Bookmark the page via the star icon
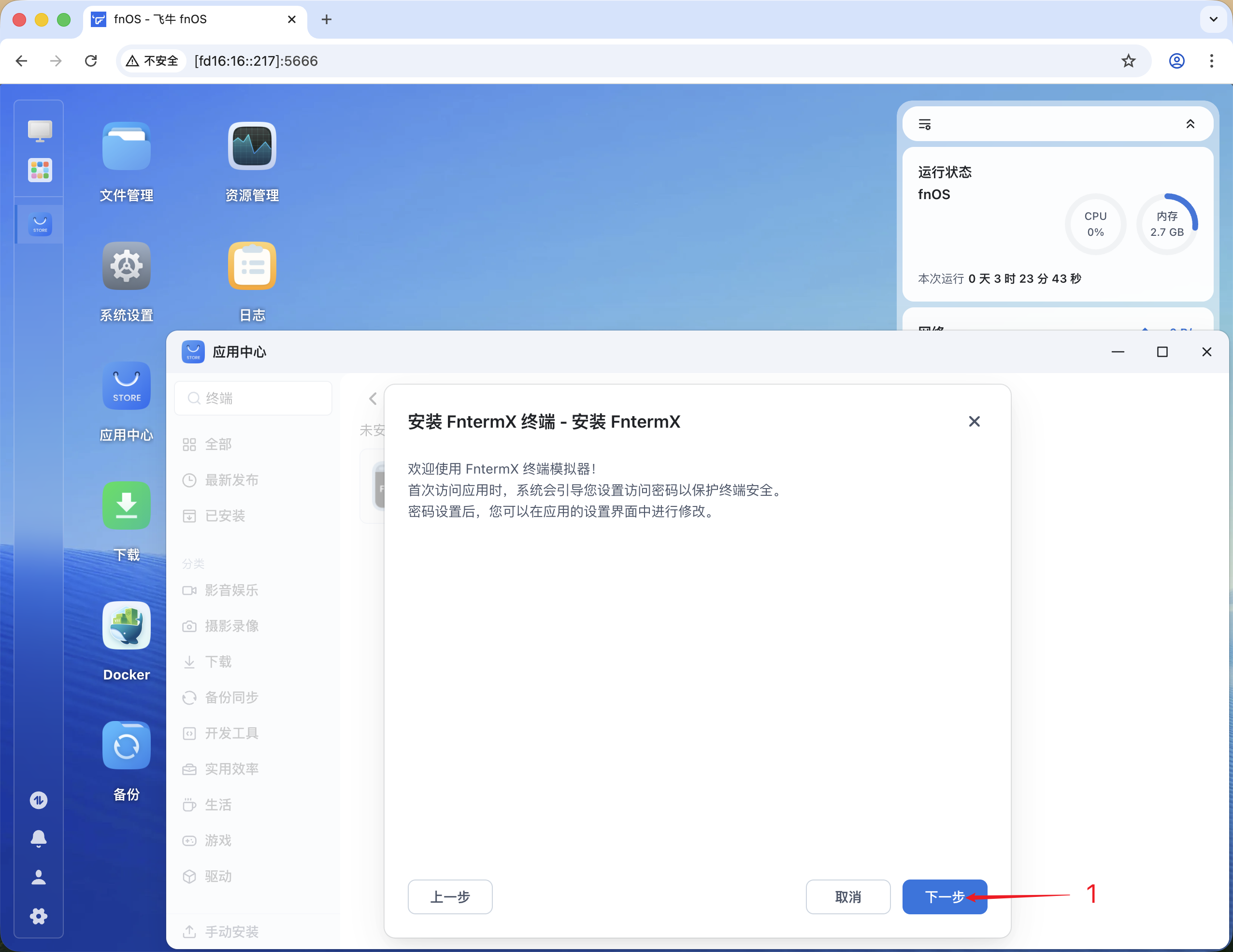 (x=1128, y=61)
